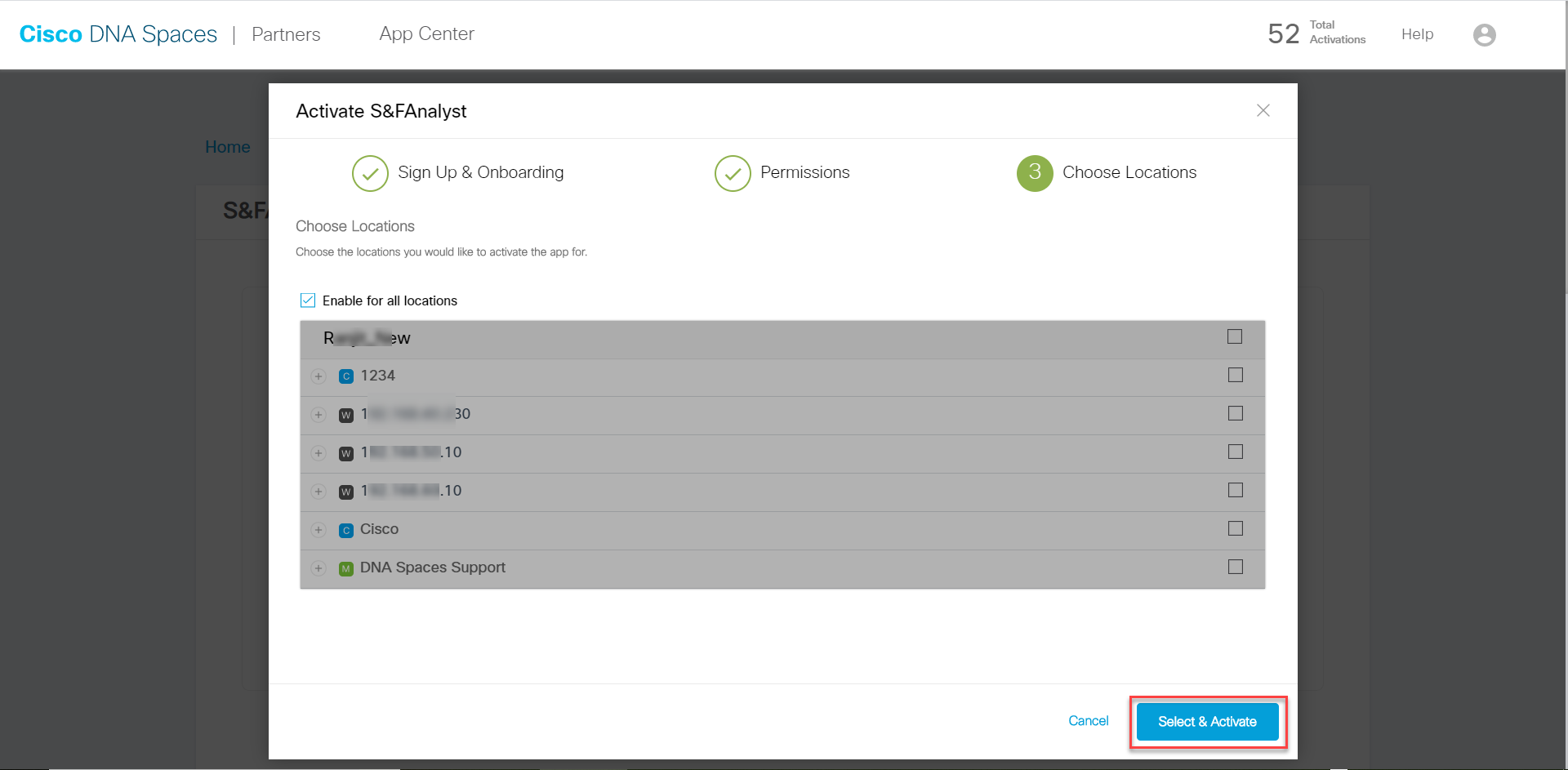Image resolution: width=1568 pixels, height=770 pixels.
Task: Open the Partners section
Action: 286,34
